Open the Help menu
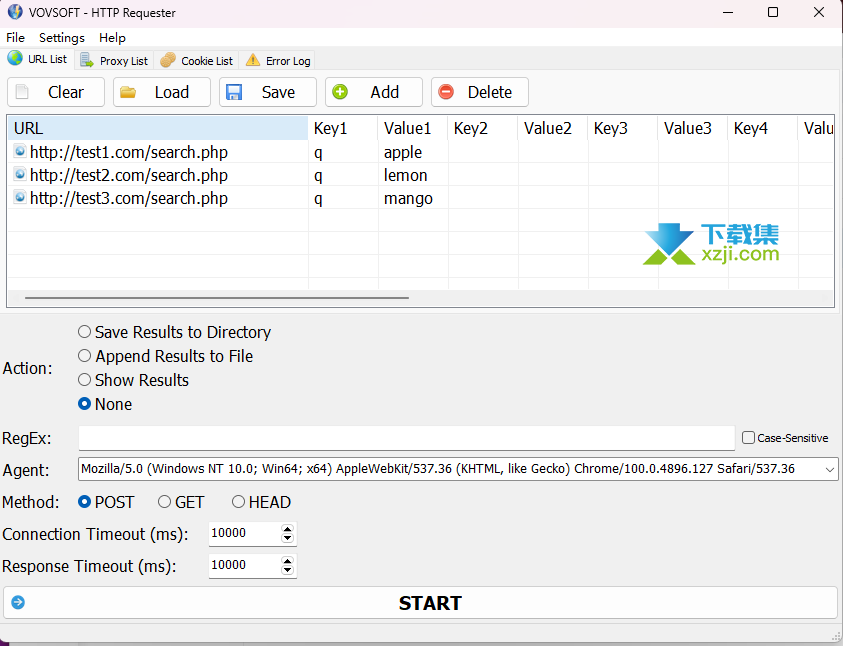Image resolution: width=843 pixels, height=646 pixels. pyautogui.click(x=112, y=38)
